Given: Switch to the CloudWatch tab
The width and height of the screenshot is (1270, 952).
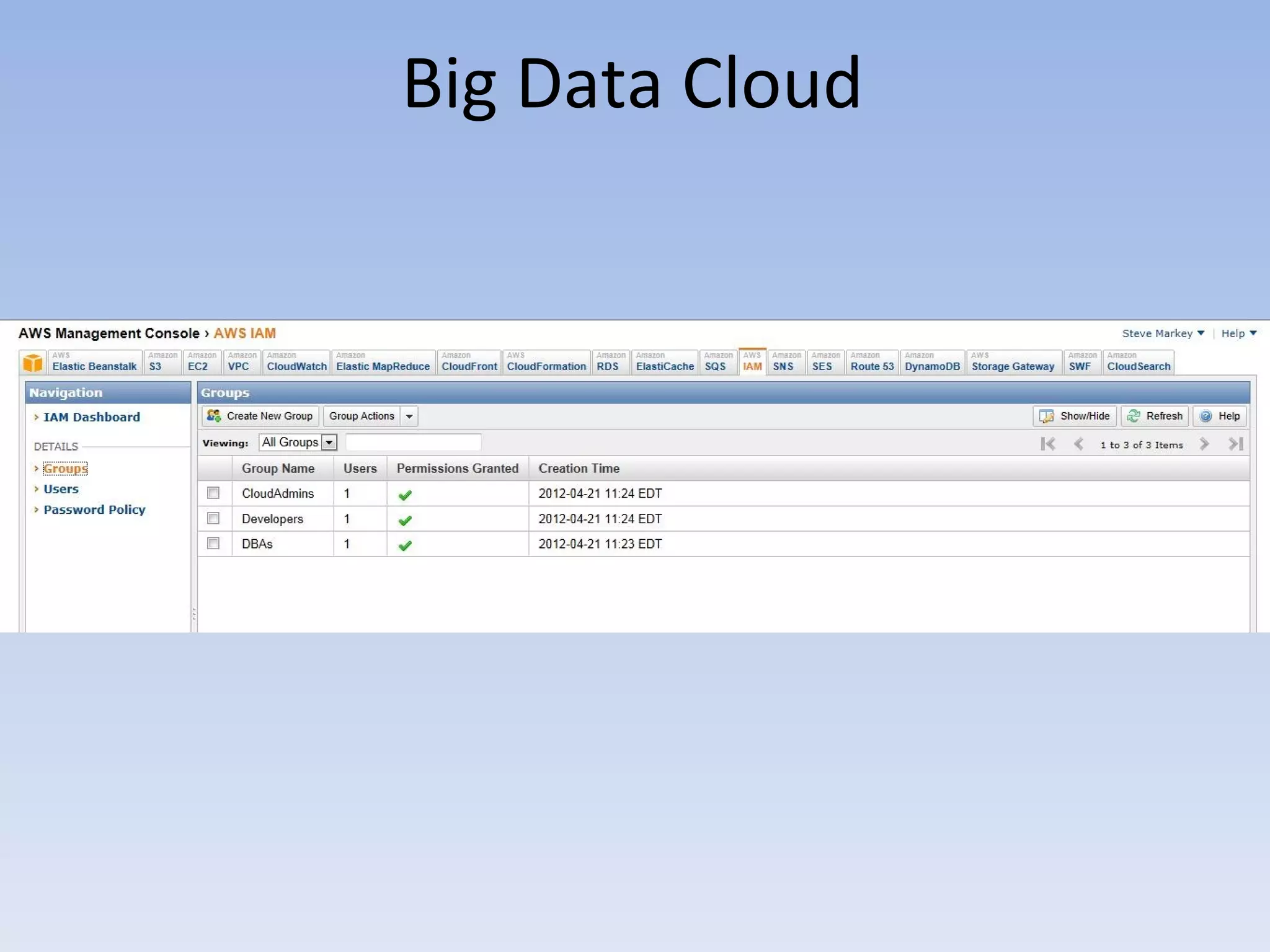Looking at the screenshot, I should click(x=296, y=362).
